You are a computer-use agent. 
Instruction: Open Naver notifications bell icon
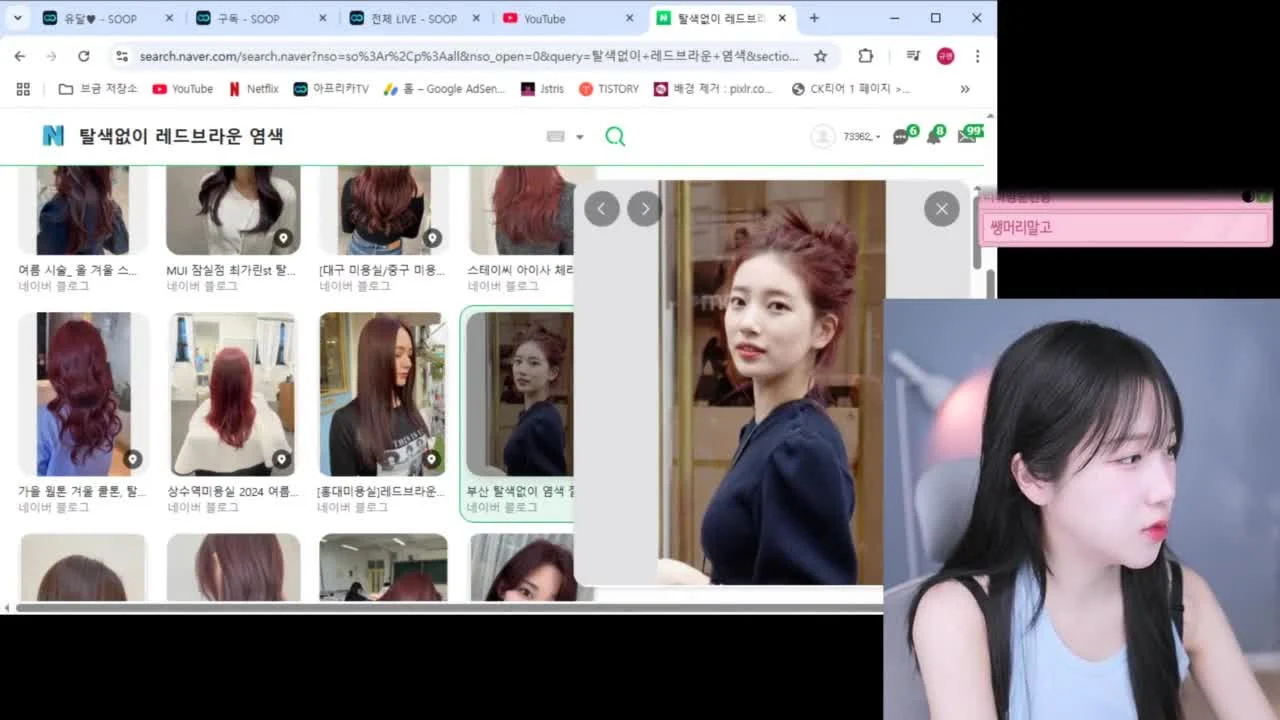tap(935, 135)
